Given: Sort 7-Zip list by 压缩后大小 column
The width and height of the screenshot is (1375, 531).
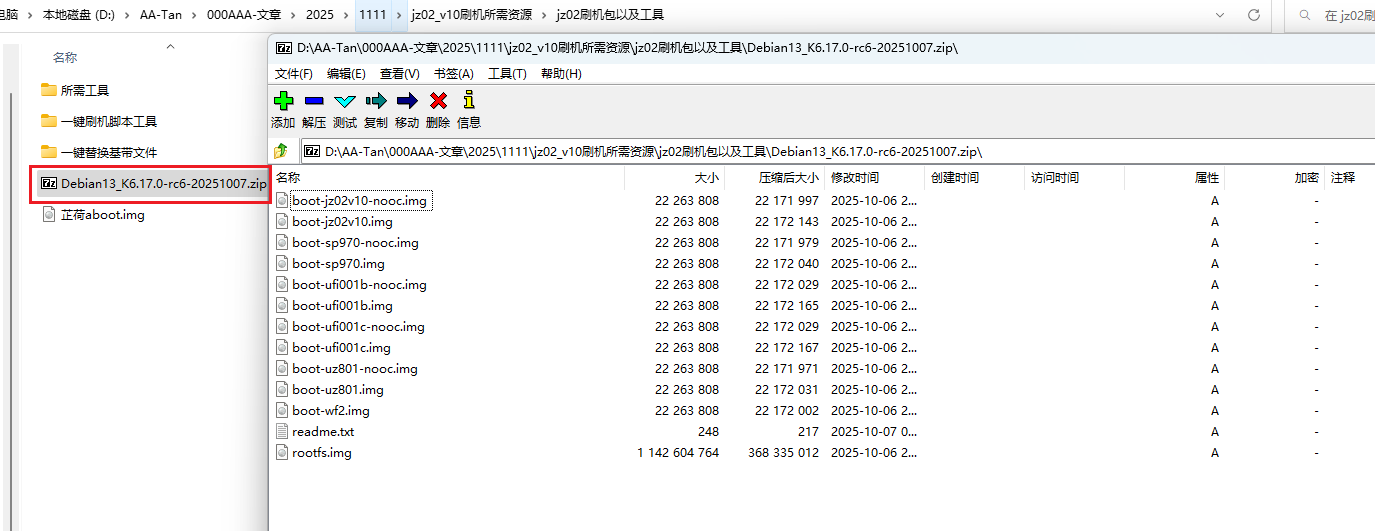Looking at the screenshot, I should (775, 178).
